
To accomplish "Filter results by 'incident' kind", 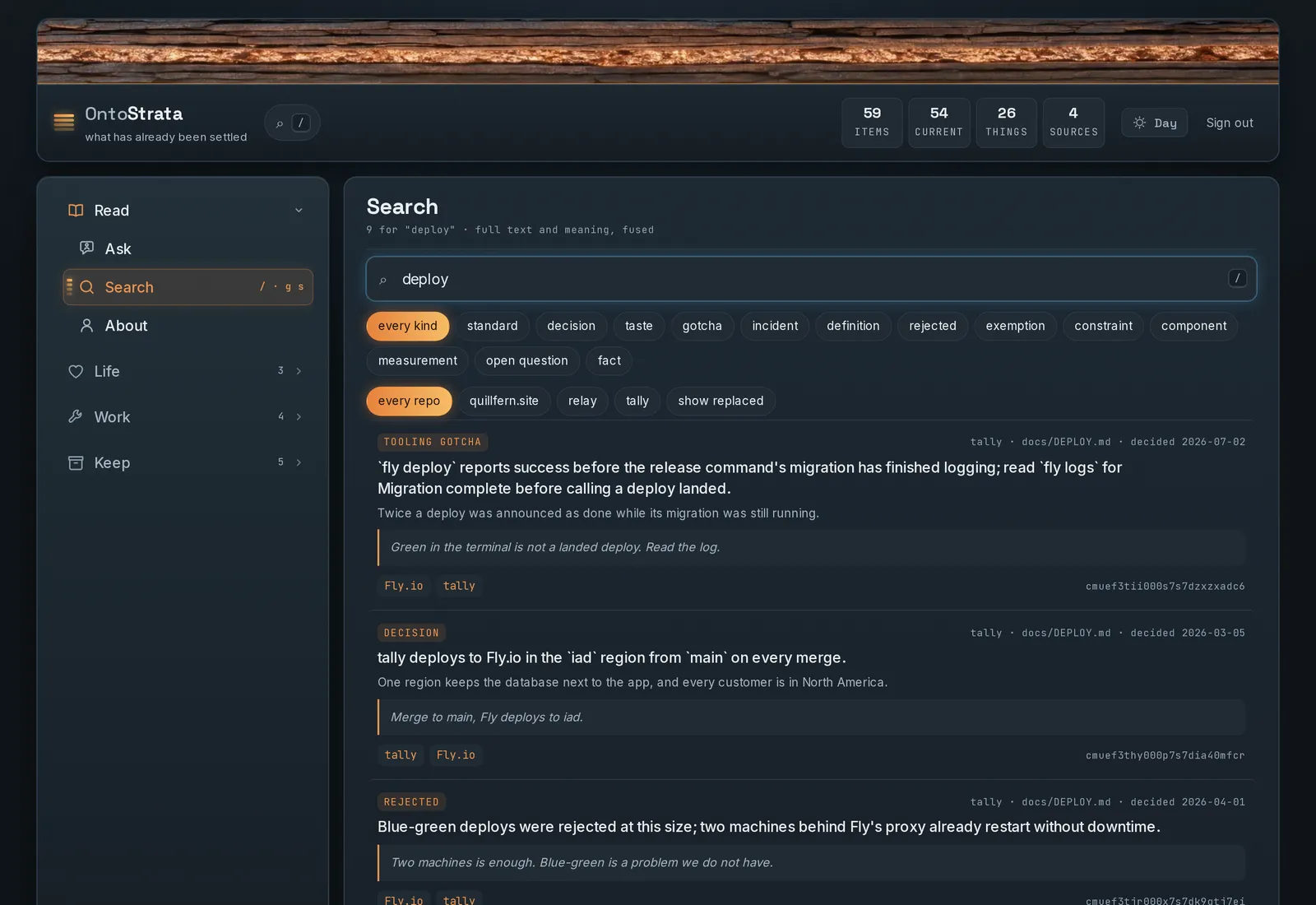I will [775, 326].
